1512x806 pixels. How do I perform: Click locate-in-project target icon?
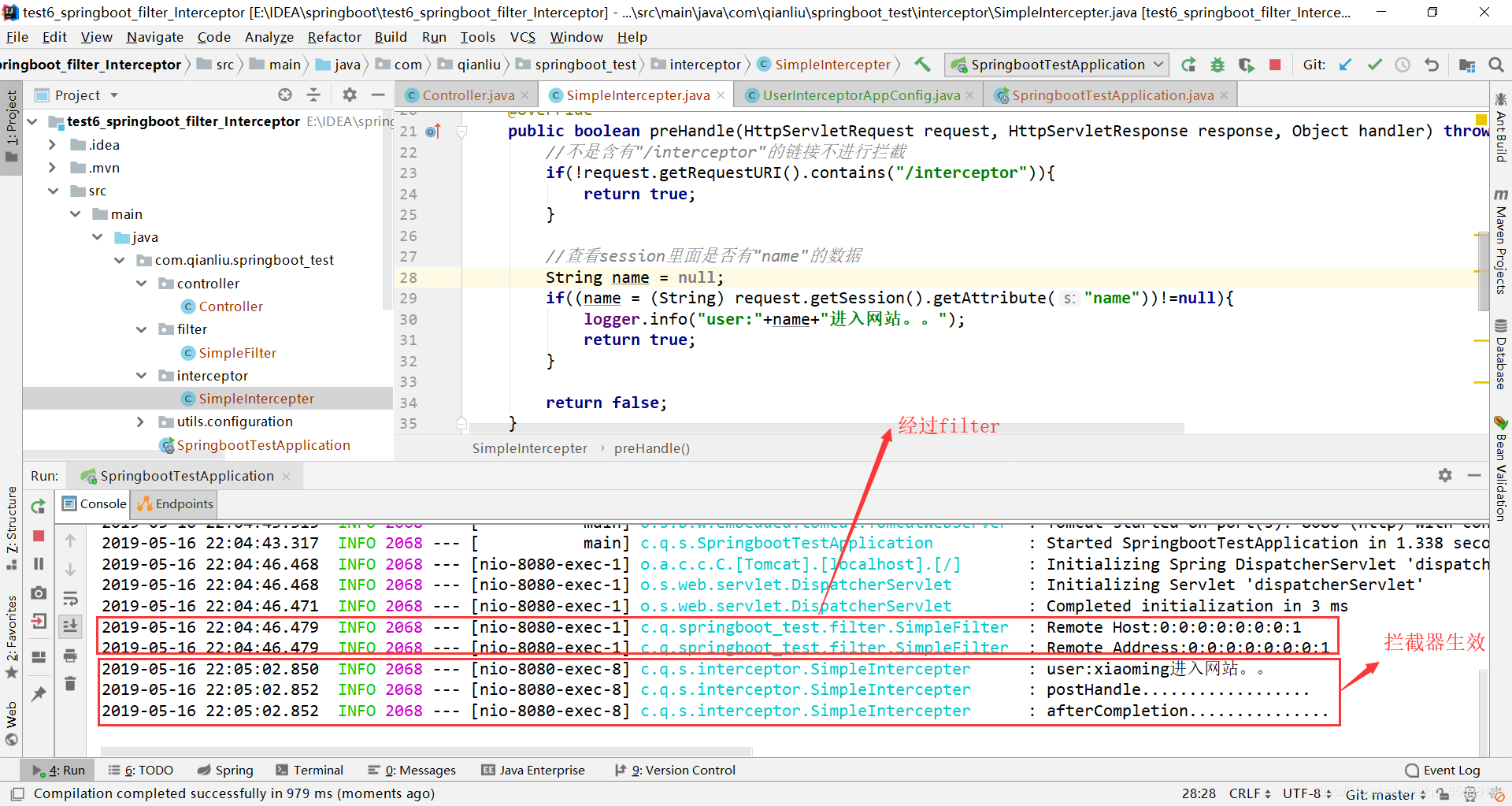tap(285, 95)
